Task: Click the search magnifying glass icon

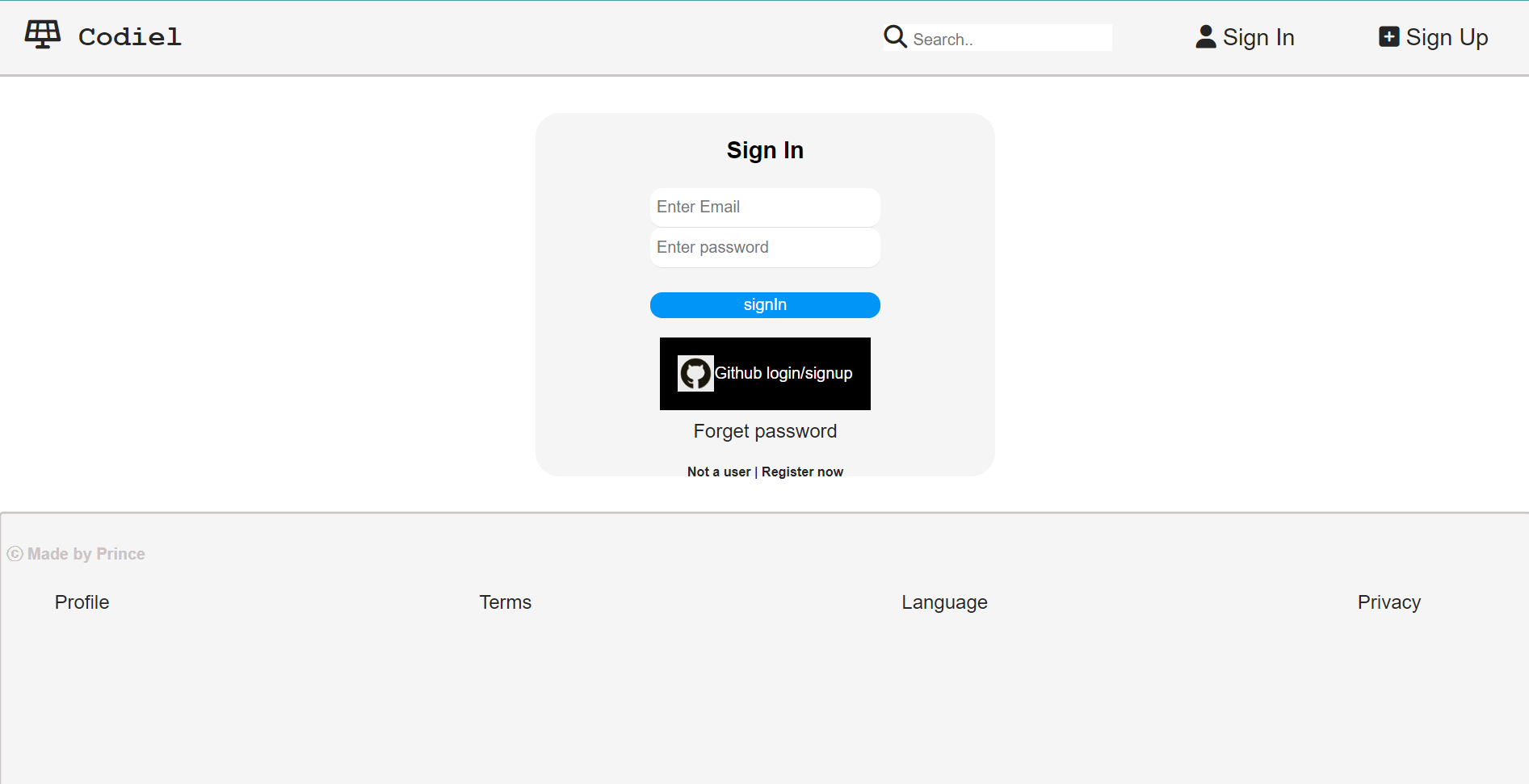Action: point(895,36)
